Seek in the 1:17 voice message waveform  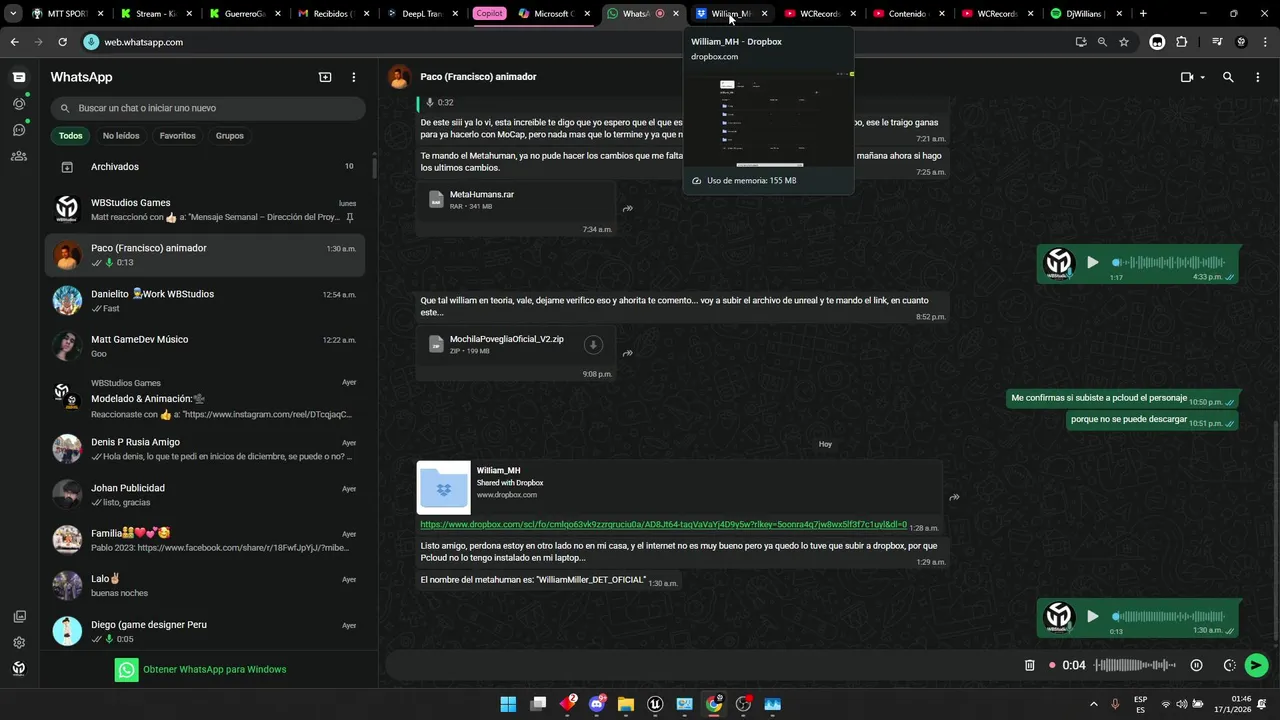click(1168, 263)
